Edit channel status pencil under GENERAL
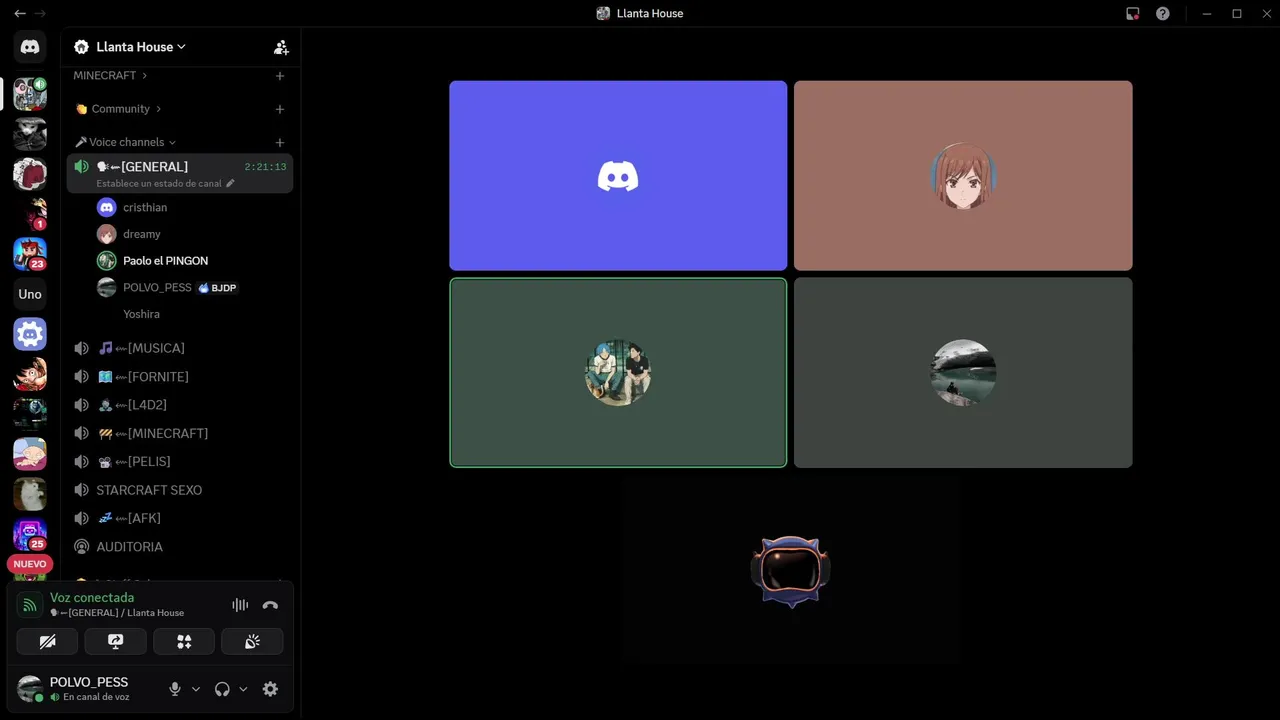This screenshot has height=720, width=1280. pos(230,184)
